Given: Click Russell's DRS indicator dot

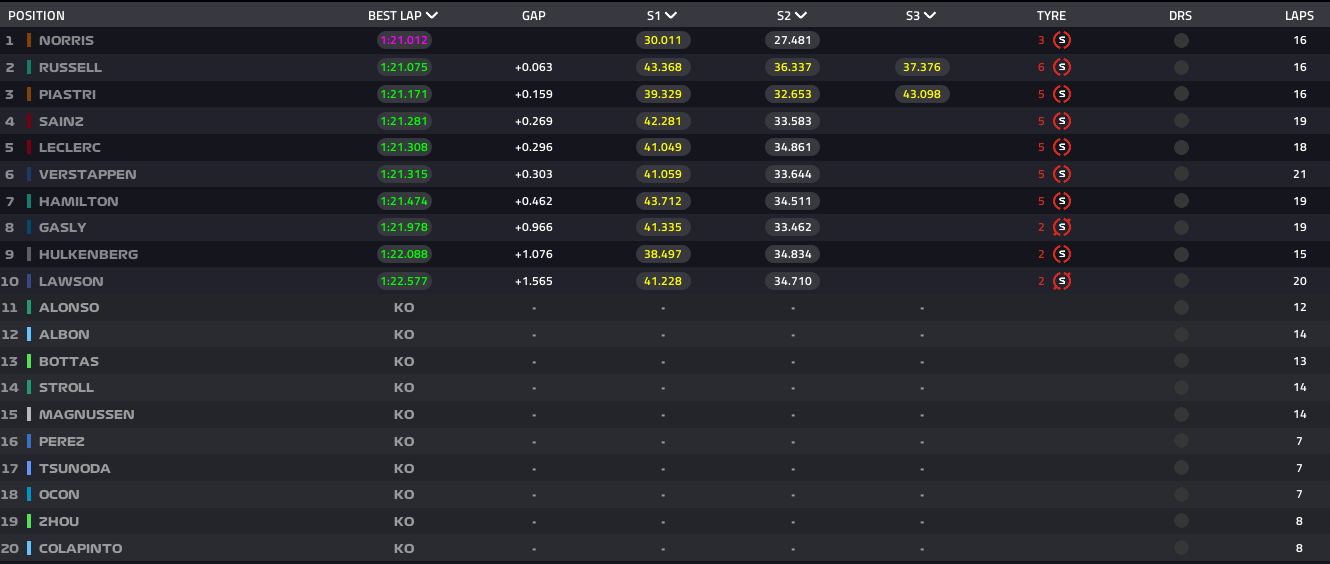Looking at the screenshot, I should coord(1181,67).
